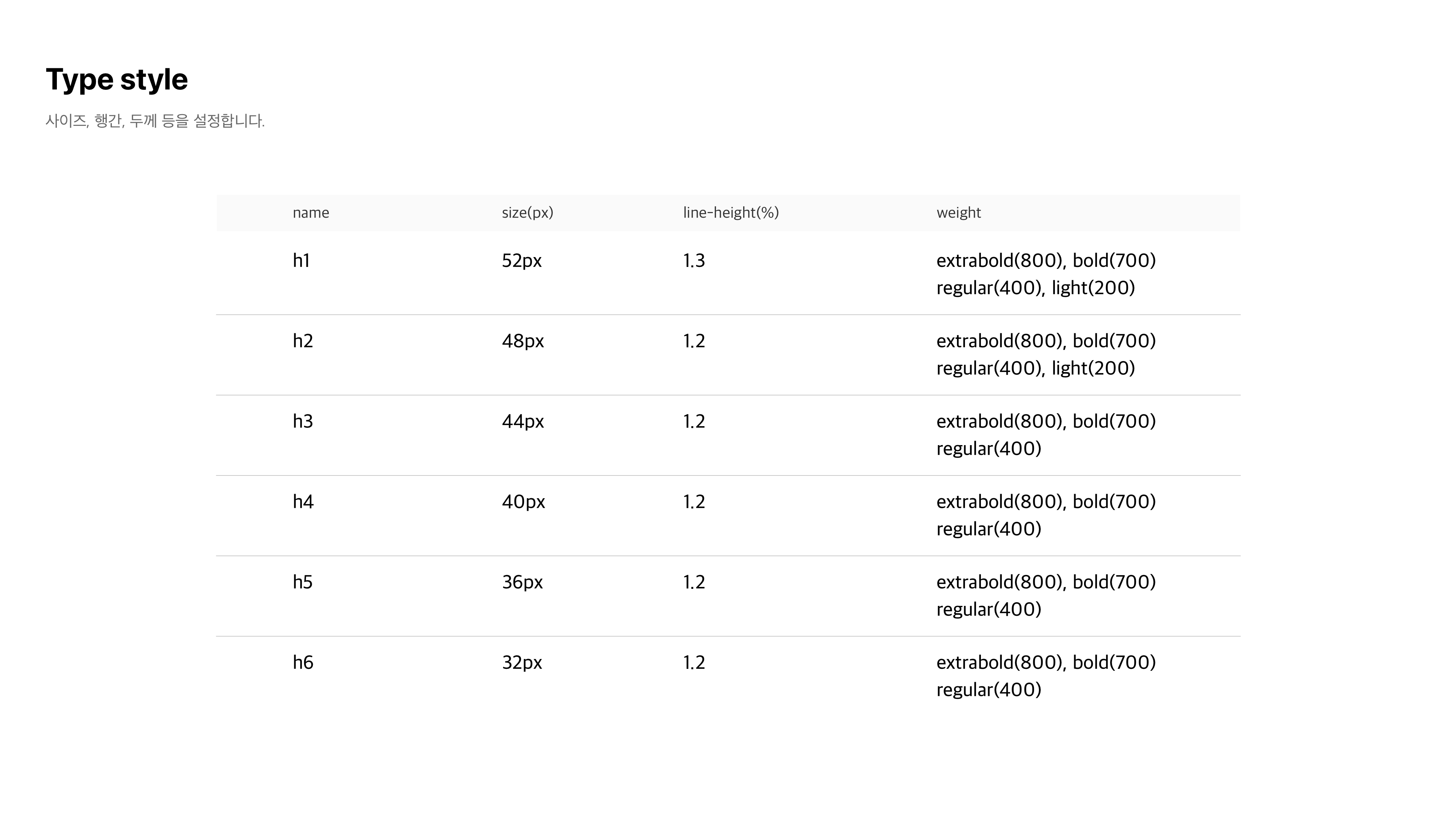Image resolution: width=1456 pixels, height=819 pixels.
Task: Click the 'line-height(%)' column header
Action: pos(731,213)
